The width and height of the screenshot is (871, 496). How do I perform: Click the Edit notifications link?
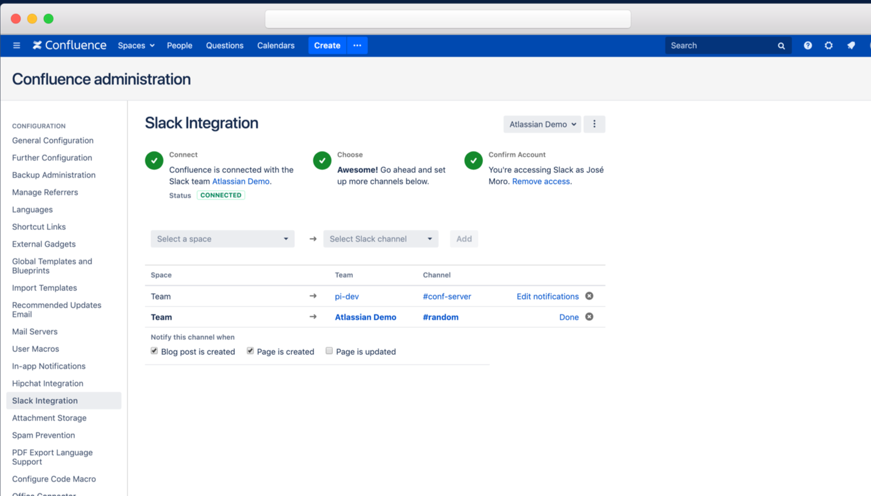pyautogui.click(x=547, y=297)
